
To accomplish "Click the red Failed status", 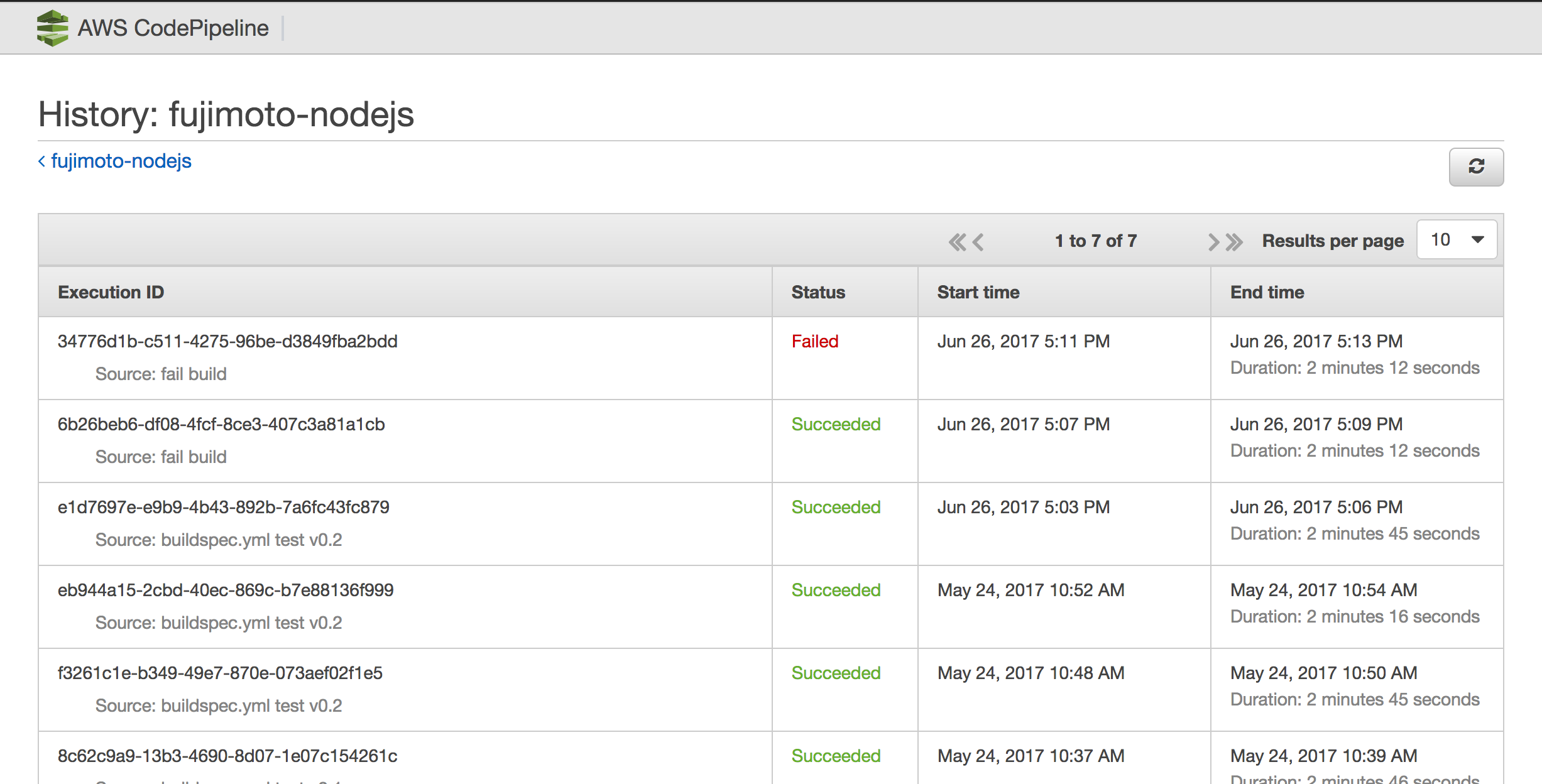I will (x=815, y=341).
